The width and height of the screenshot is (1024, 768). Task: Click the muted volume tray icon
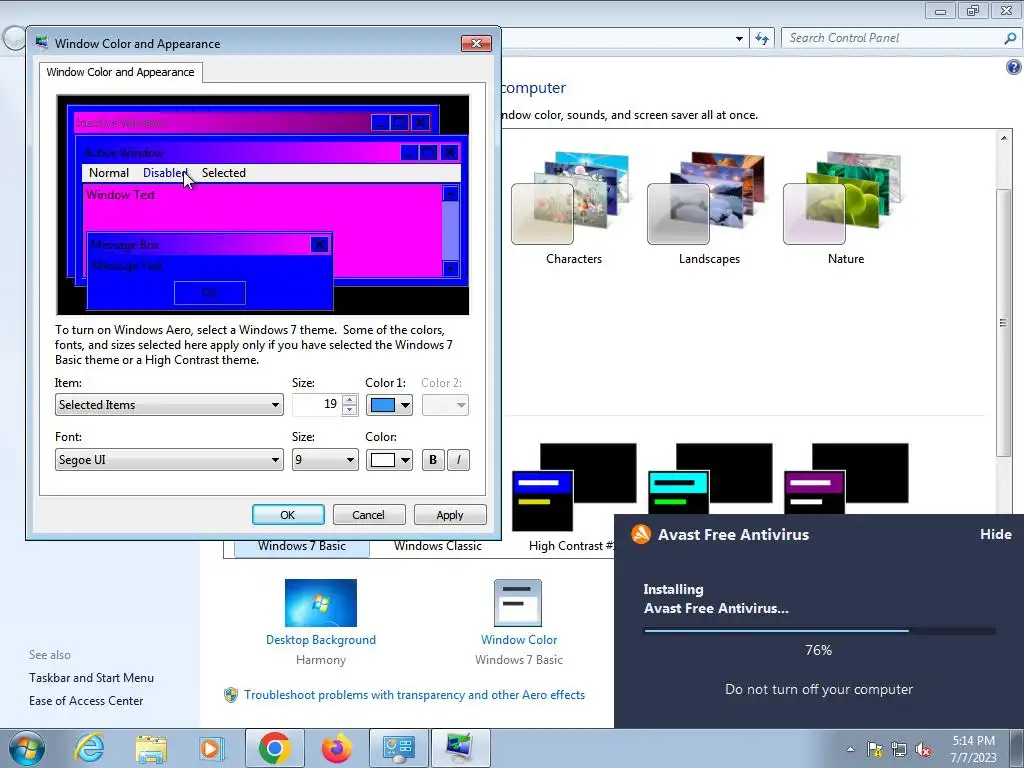(x=923, y=749)
